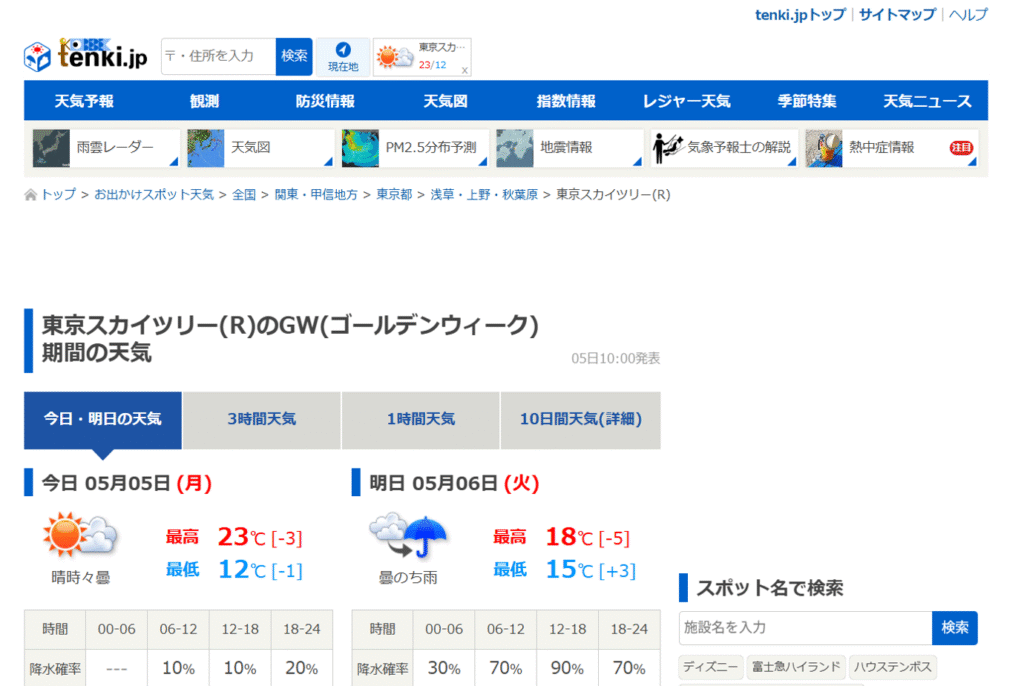Click the ディズニー spot tag
1024x686 pixels.
(711, 667)
